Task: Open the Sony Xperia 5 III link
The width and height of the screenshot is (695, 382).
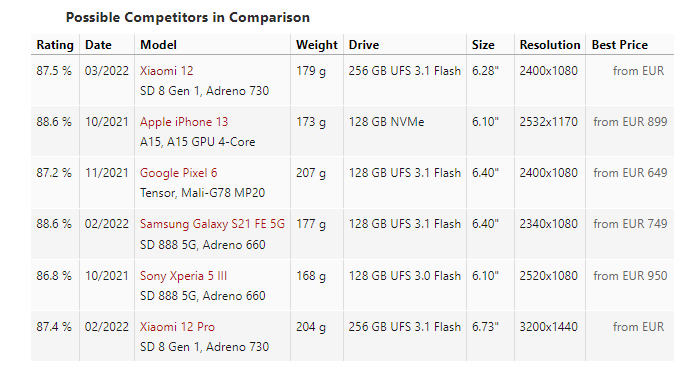Action: pos(184,276)
